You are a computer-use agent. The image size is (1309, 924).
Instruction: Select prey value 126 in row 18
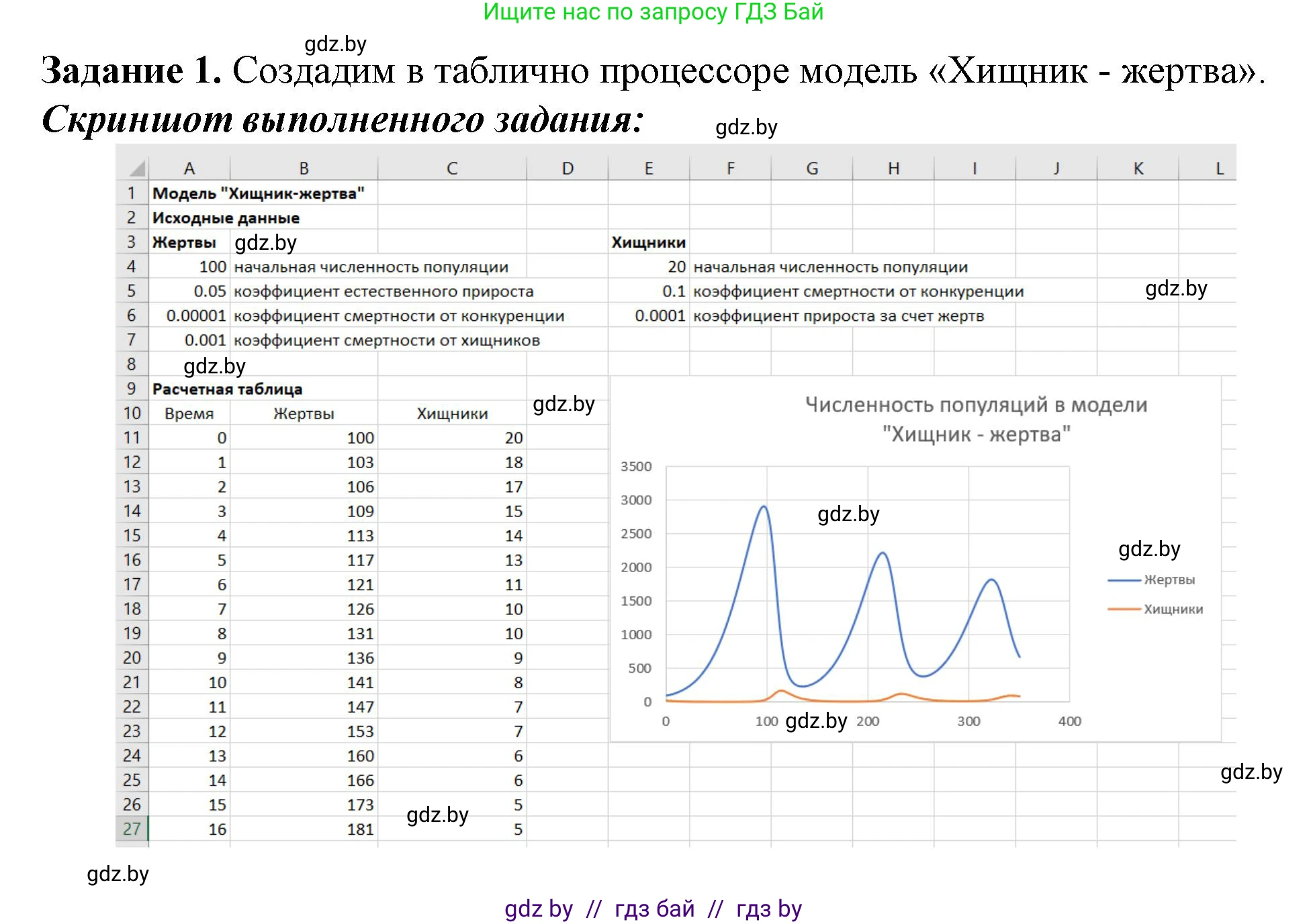[304, 609]
